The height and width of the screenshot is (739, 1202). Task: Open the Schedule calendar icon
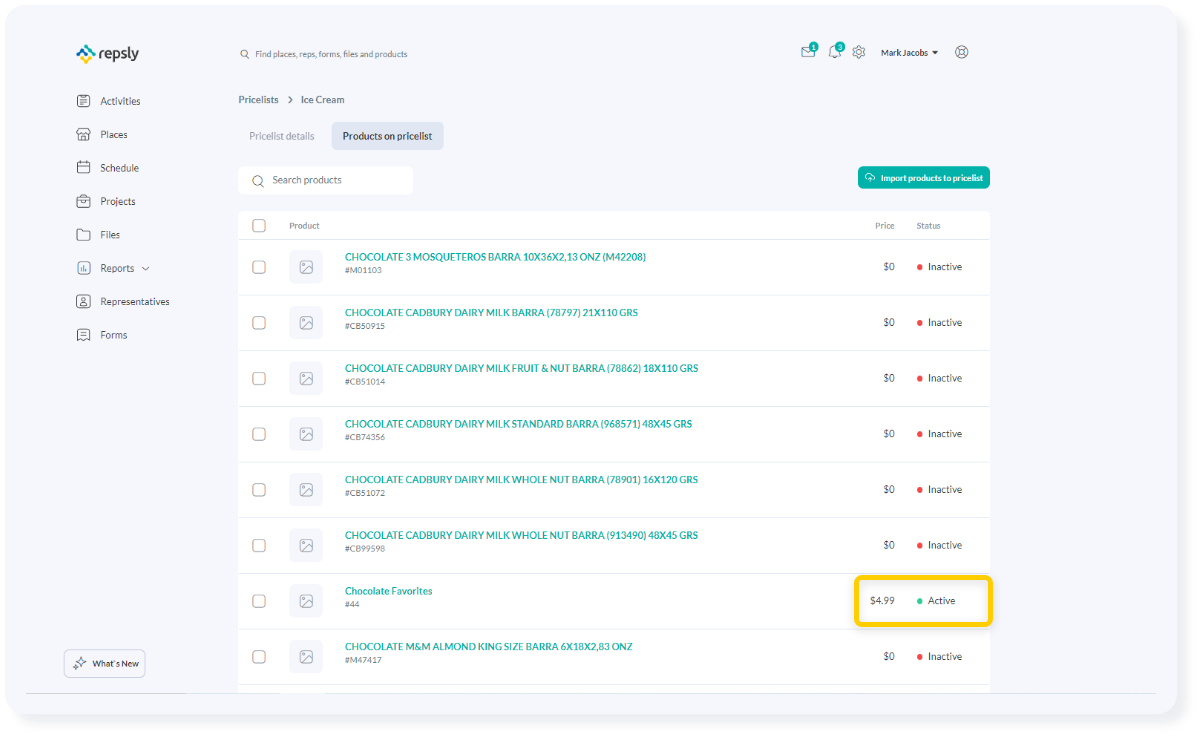[x=84, y=168]
